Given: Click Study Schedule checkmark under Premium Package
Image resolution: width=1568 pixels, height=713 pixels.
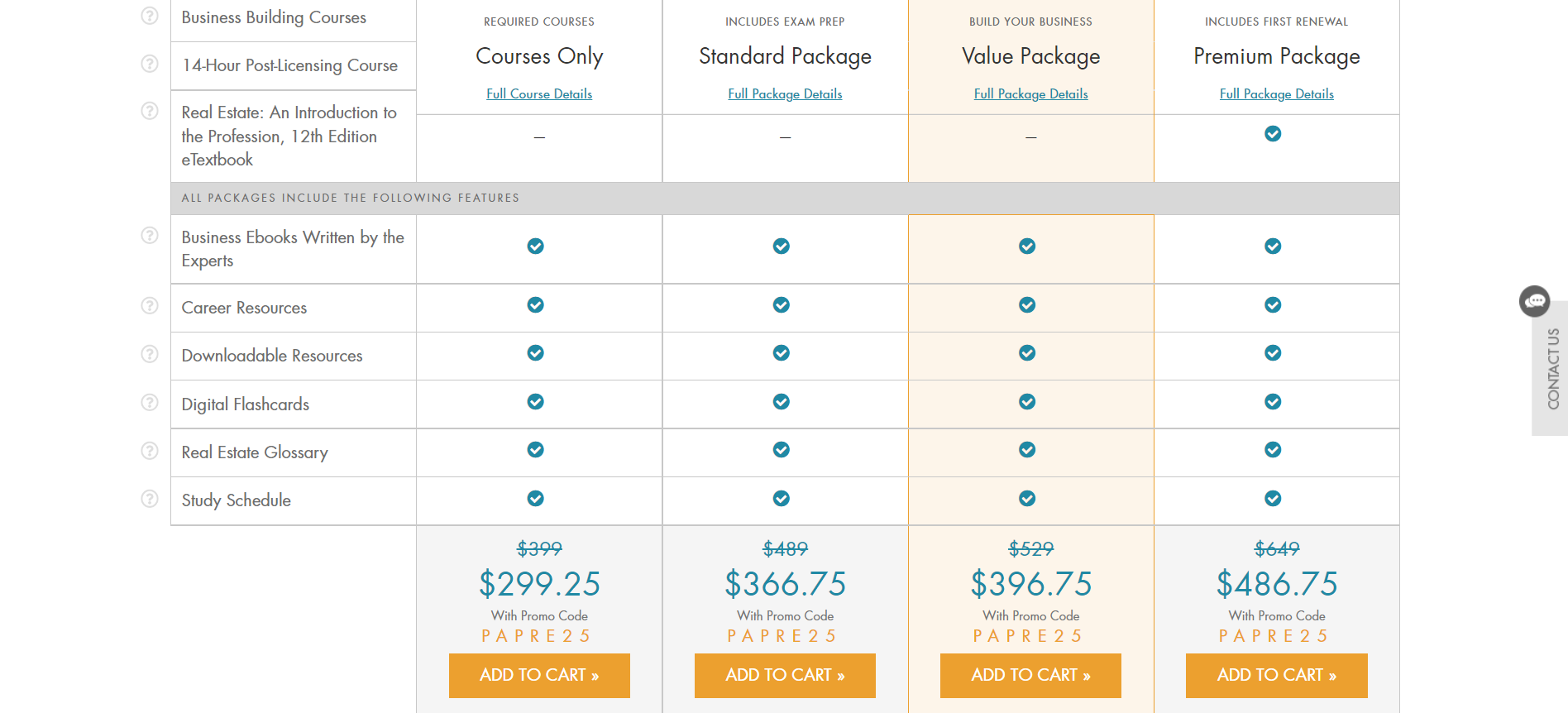Looking at the screenshot, I should tap(1273, 499).
